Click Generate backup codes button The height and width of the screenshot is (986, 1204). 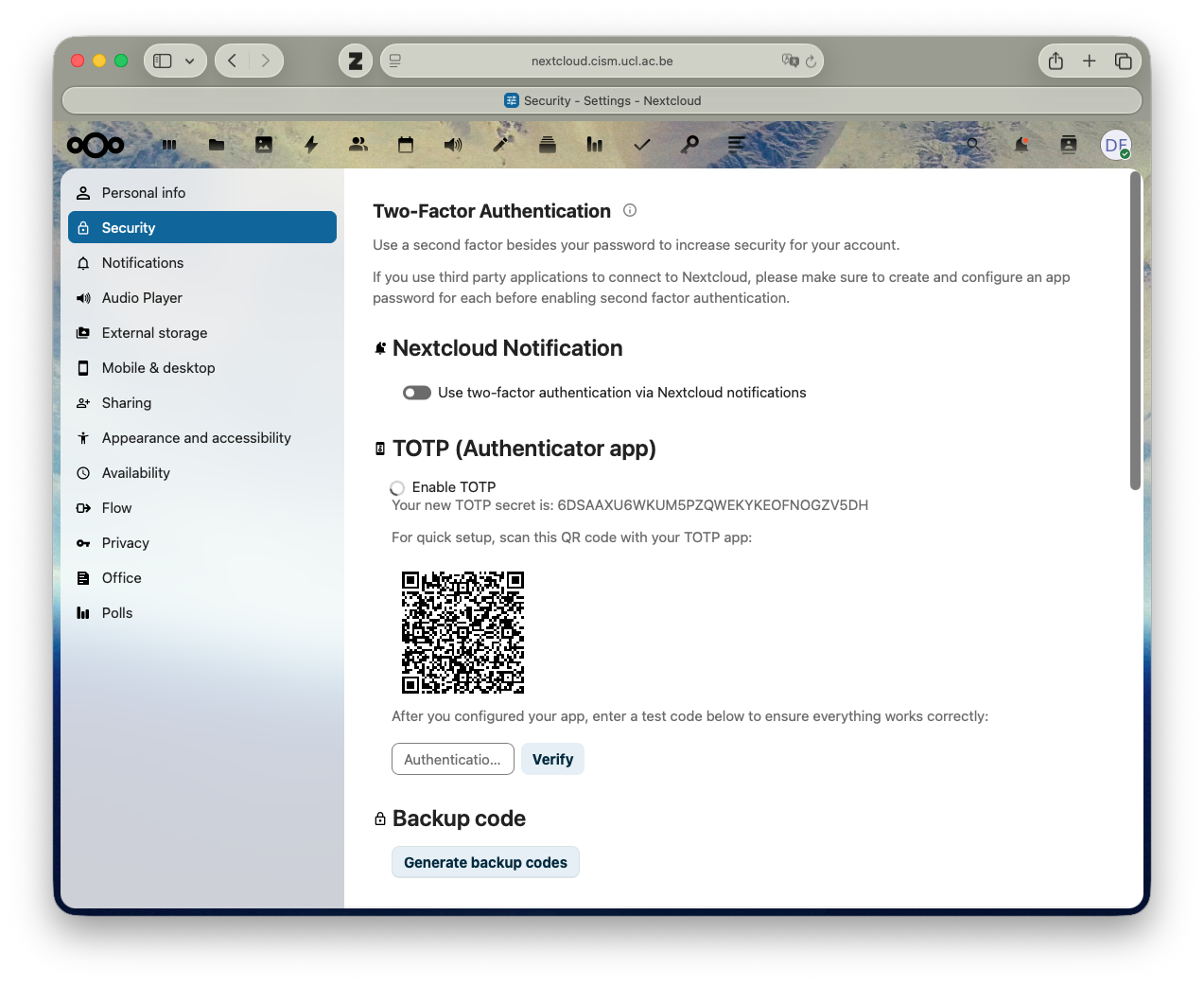tap(485, 862)
